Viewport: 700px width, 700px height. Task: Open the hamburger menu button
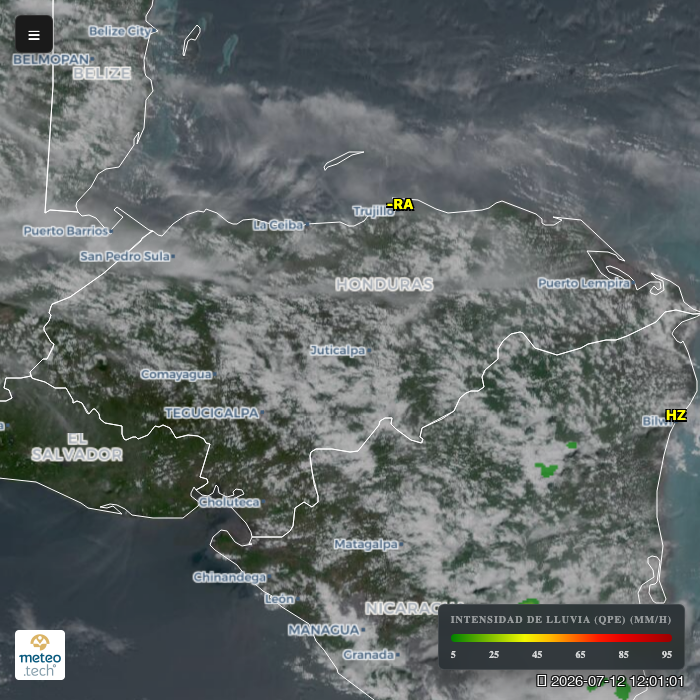coord(34,34)
